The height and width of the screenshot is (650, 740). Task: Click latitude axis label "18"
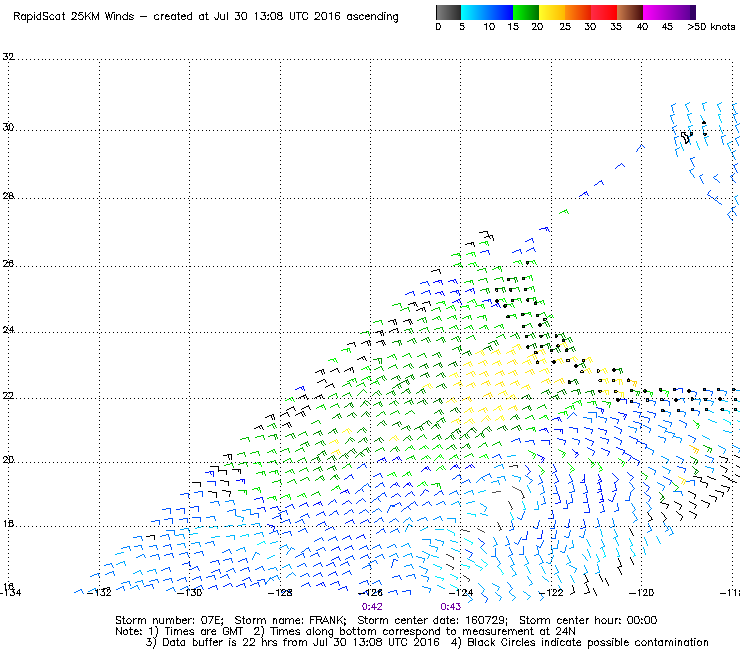[x=8, y=524]
